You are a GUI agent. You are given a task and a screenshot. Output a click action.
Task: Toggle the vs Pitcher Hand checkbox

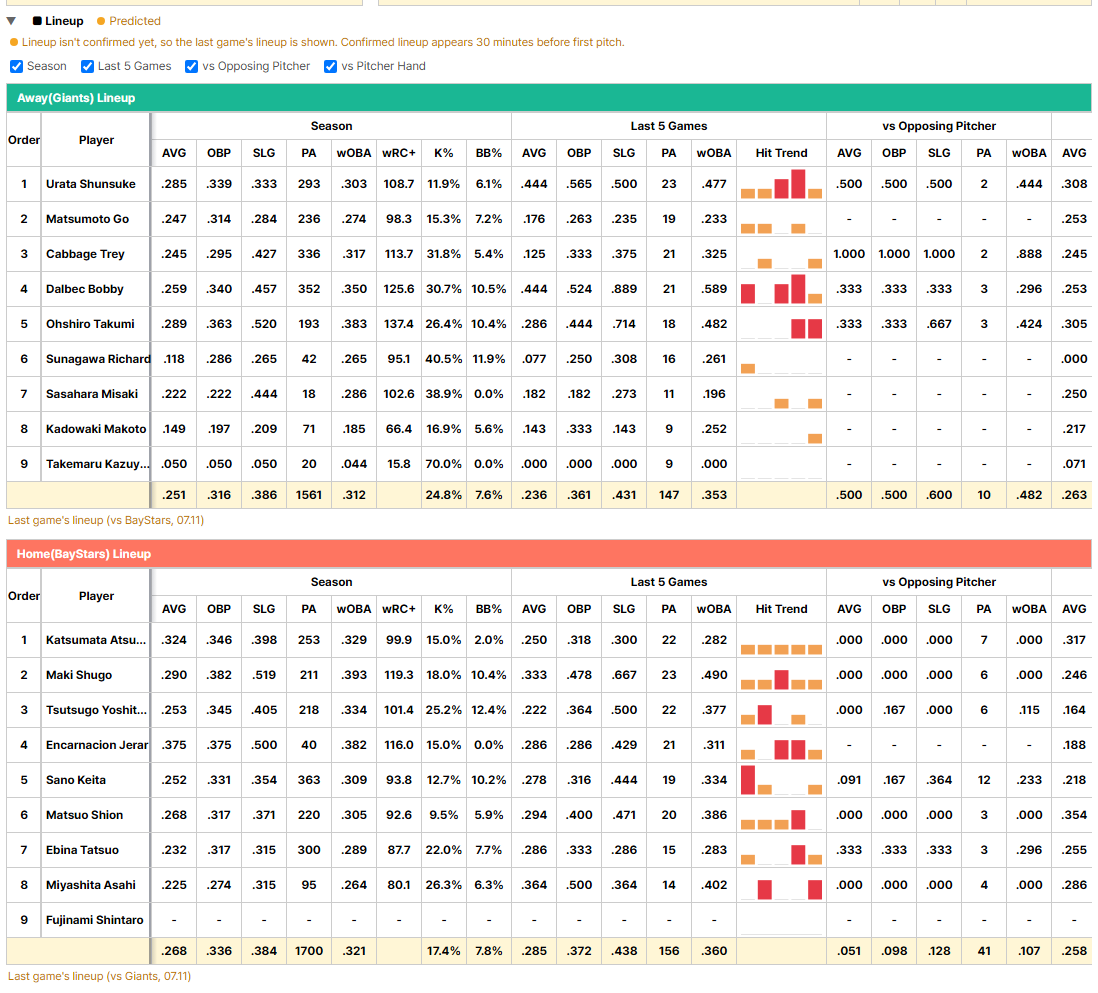pyautogui.click(x=331, y=67)
